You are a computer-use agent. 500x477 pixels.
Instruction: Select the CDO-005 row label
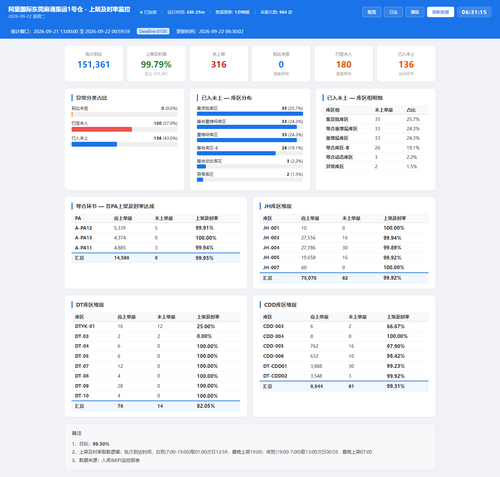tap(273, 346)
